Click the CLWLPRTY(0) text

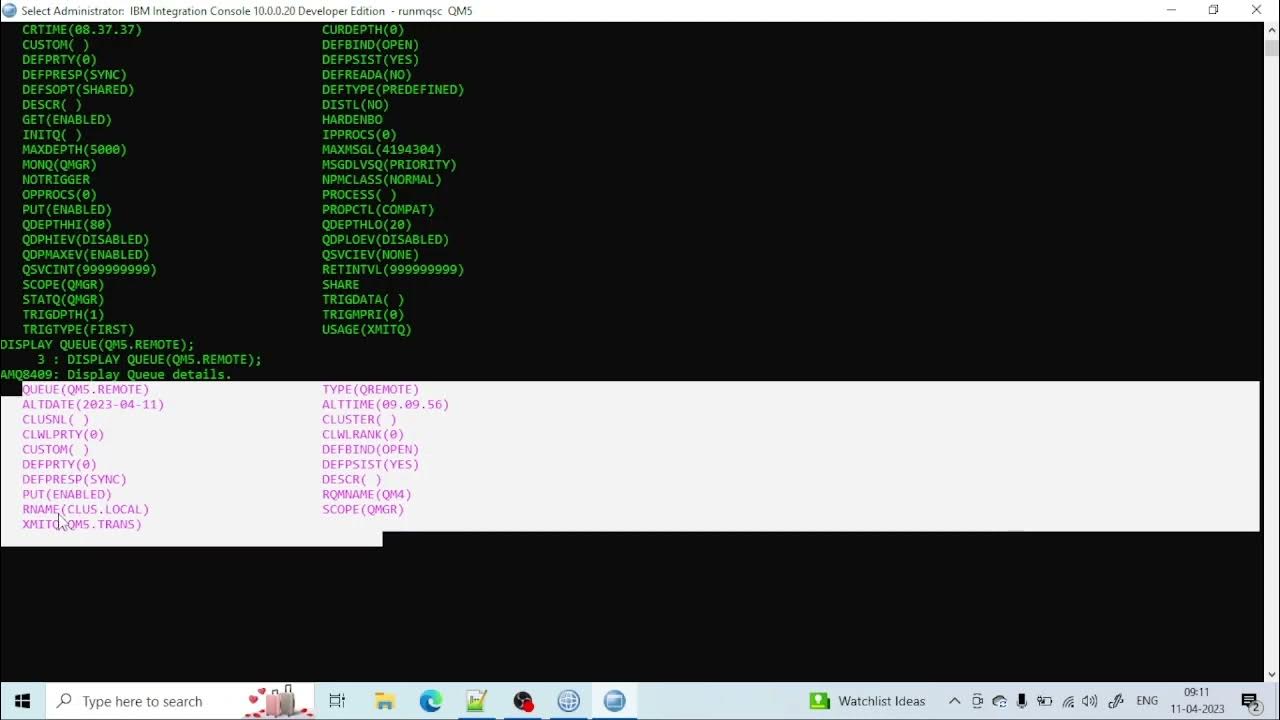pos(63,434)
